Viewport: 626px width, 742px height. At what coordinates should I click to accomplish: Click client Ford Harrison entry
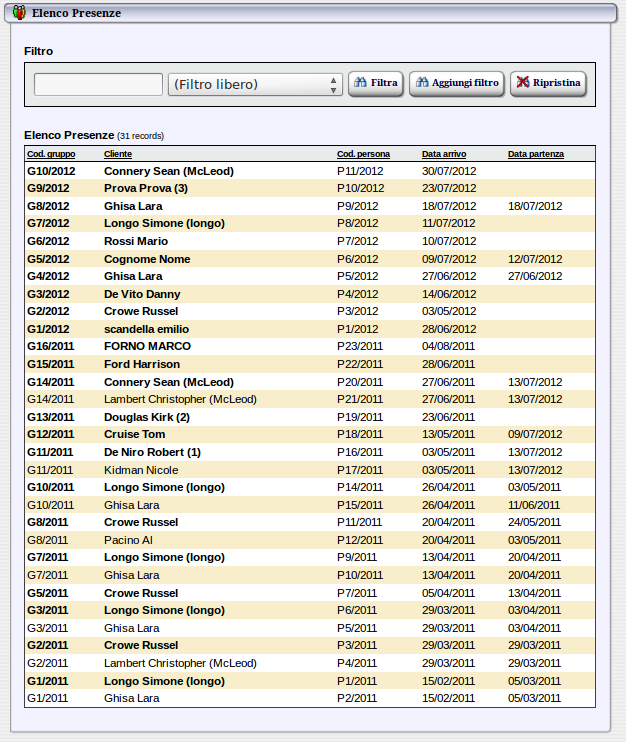tap(142, 364)
